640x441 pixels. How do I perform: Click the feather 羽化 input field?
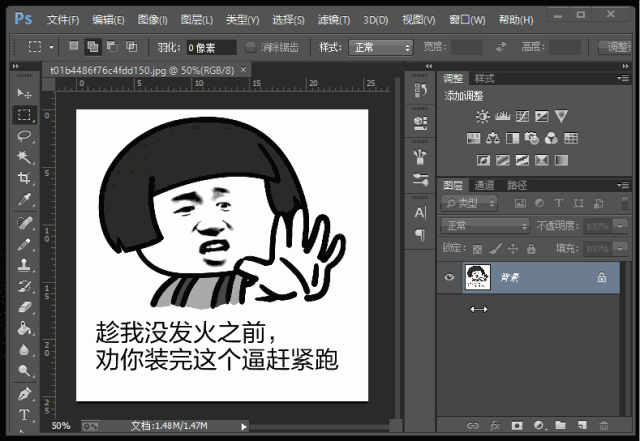[x=211, y=47]
